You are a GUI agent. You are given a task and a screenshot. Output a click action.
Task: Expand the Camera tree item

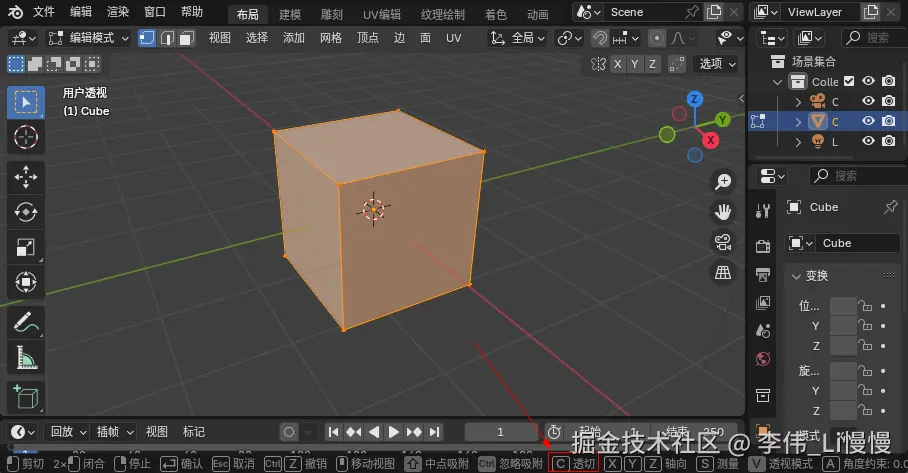[798, 102]
